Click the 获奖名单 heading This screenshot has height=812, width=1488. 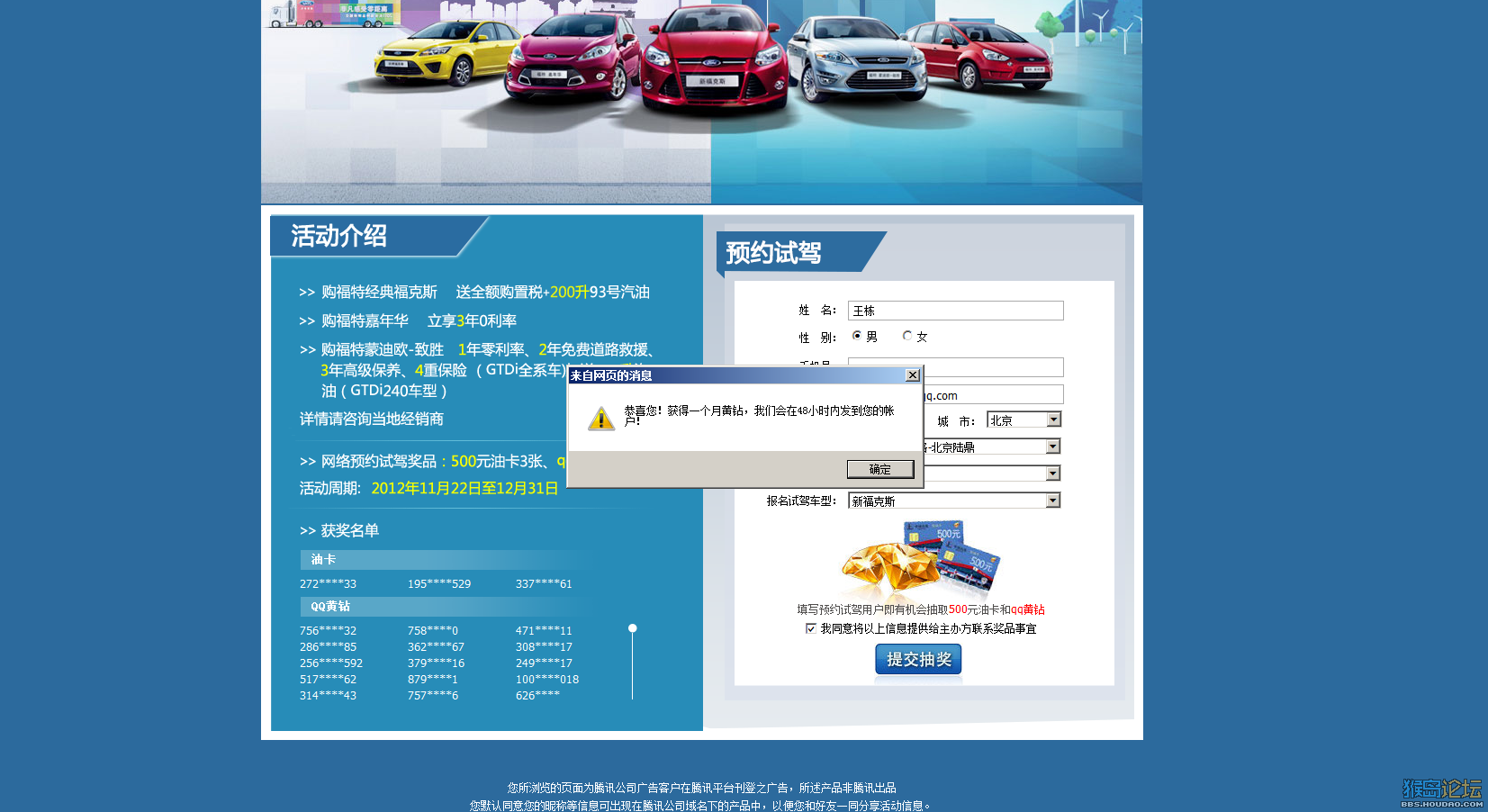(x=339, y=530)
